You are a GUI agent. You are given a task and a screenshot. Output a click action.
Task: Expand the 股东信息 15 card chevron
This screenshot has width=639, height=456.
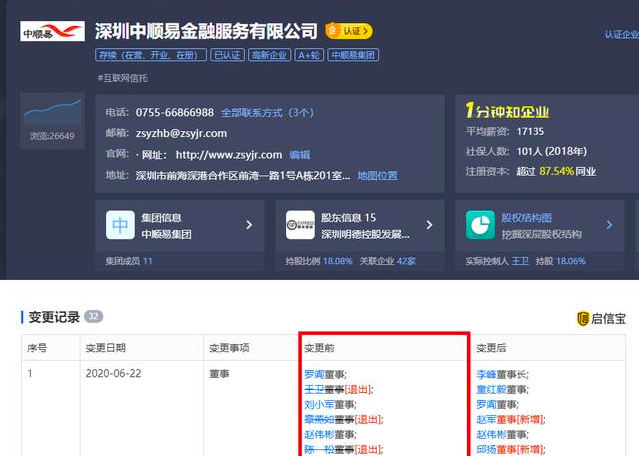[x=429, y=225]
